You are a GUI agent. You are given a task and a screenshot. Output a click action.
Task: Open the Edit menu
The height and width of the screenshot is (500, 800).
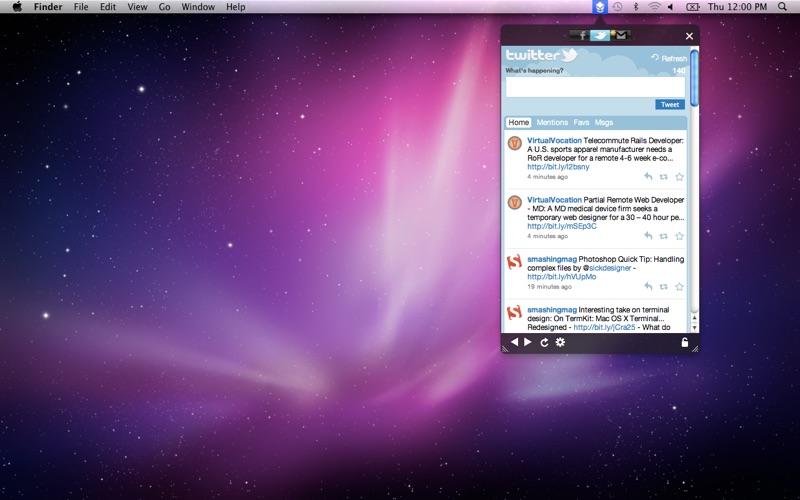pyautogui.click(x=108, y=7)
